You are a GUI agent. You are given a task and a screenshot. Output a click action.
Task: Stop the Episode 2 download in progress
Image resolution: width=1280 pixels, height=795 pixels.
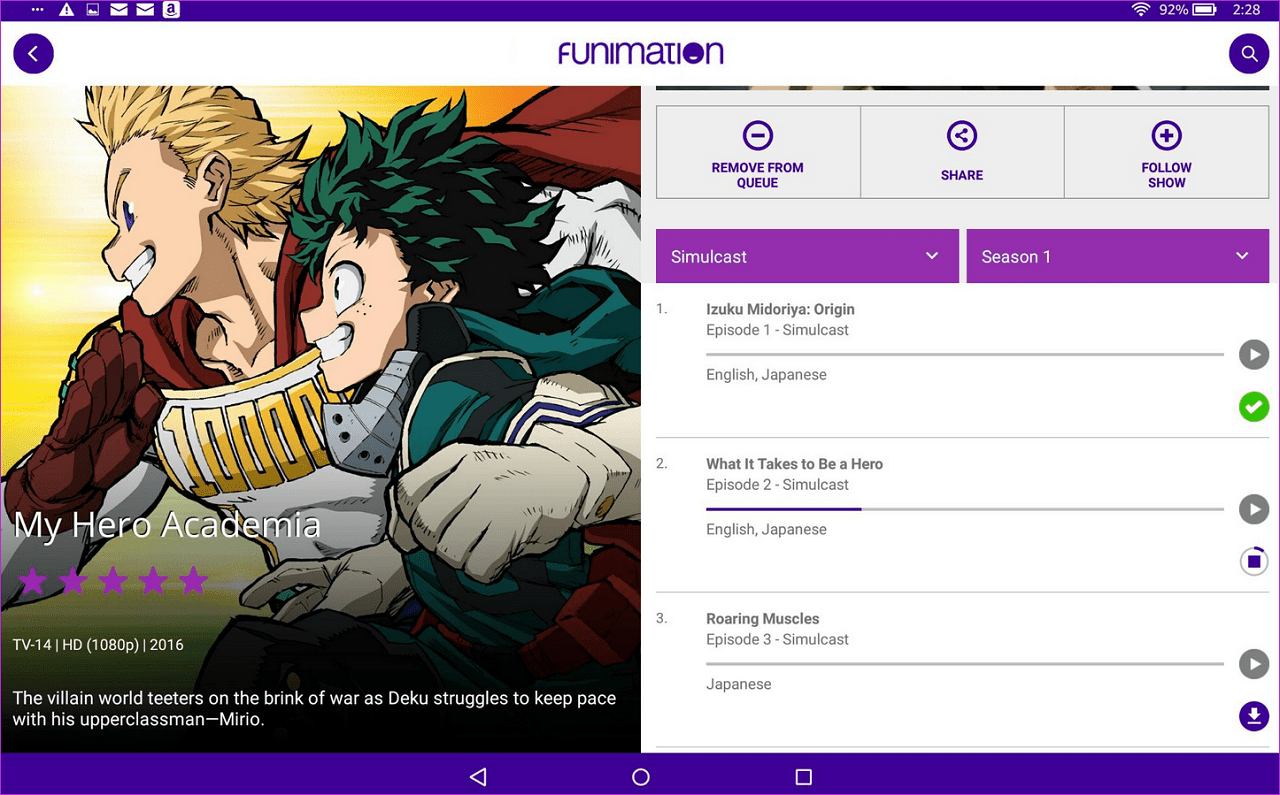coord(1254,561)
